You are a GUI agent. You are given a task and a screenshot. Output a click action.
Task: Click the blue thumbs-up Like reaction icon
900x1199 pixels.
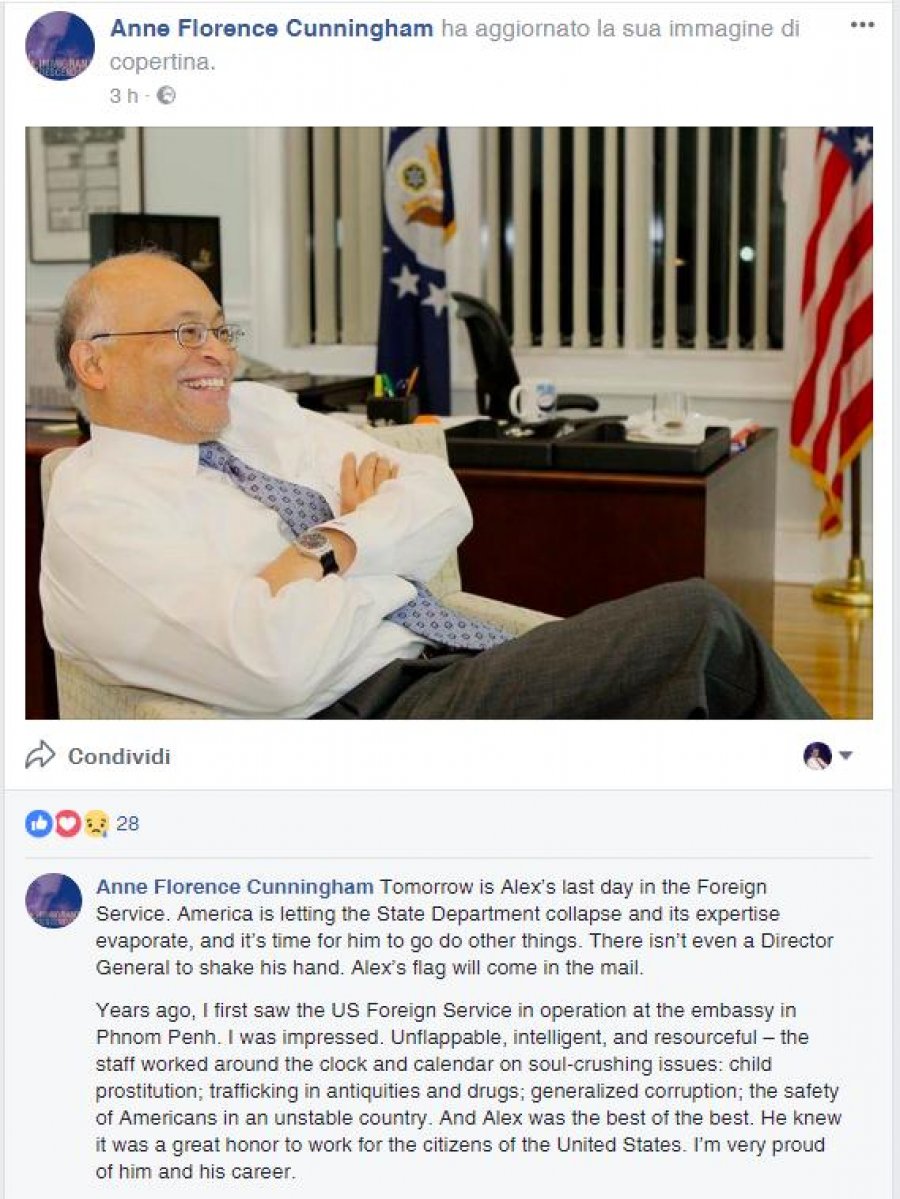tap(39, 823)
